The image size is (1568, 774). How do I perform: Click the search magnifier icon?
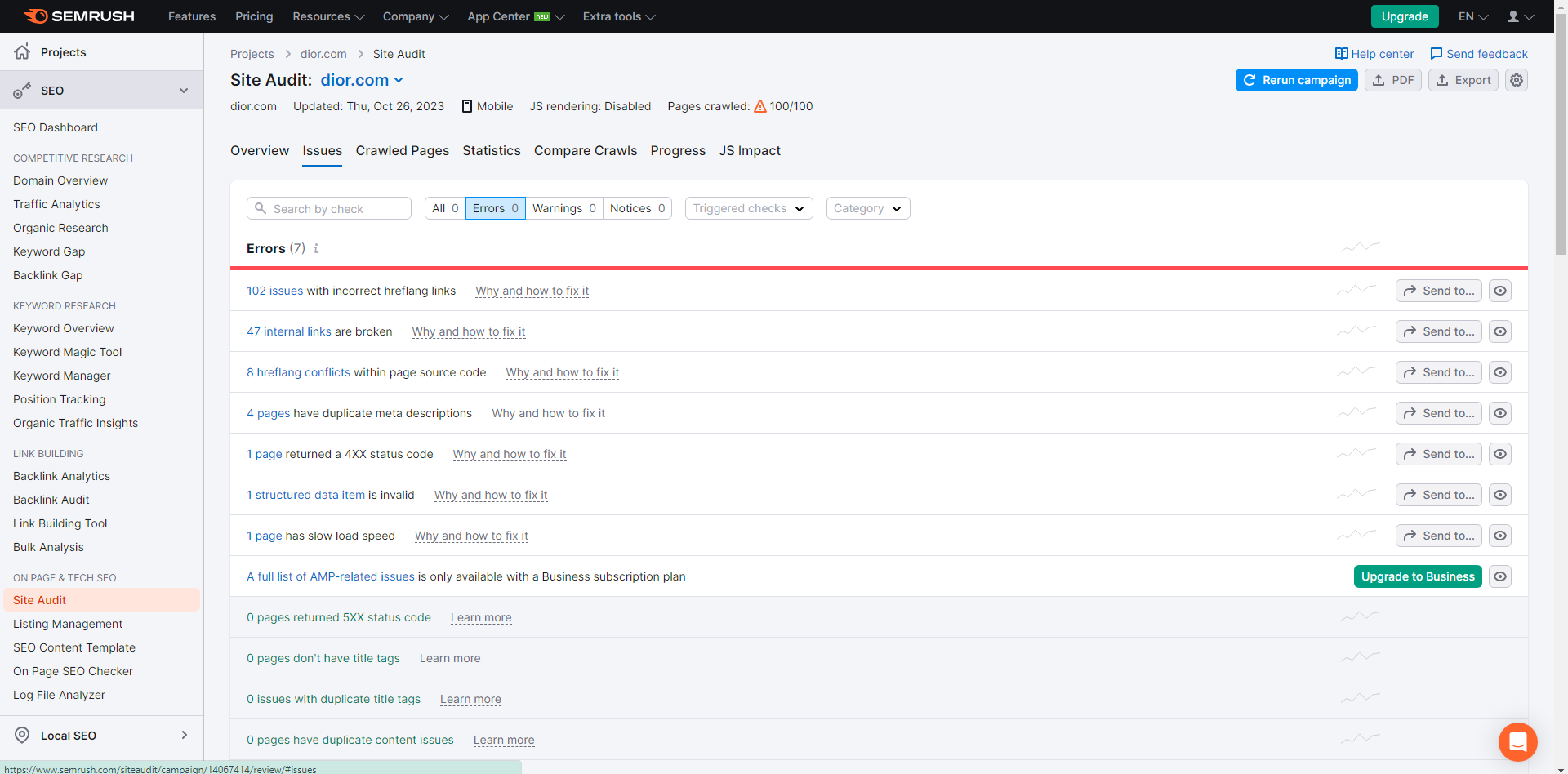(x=261, y=208)
